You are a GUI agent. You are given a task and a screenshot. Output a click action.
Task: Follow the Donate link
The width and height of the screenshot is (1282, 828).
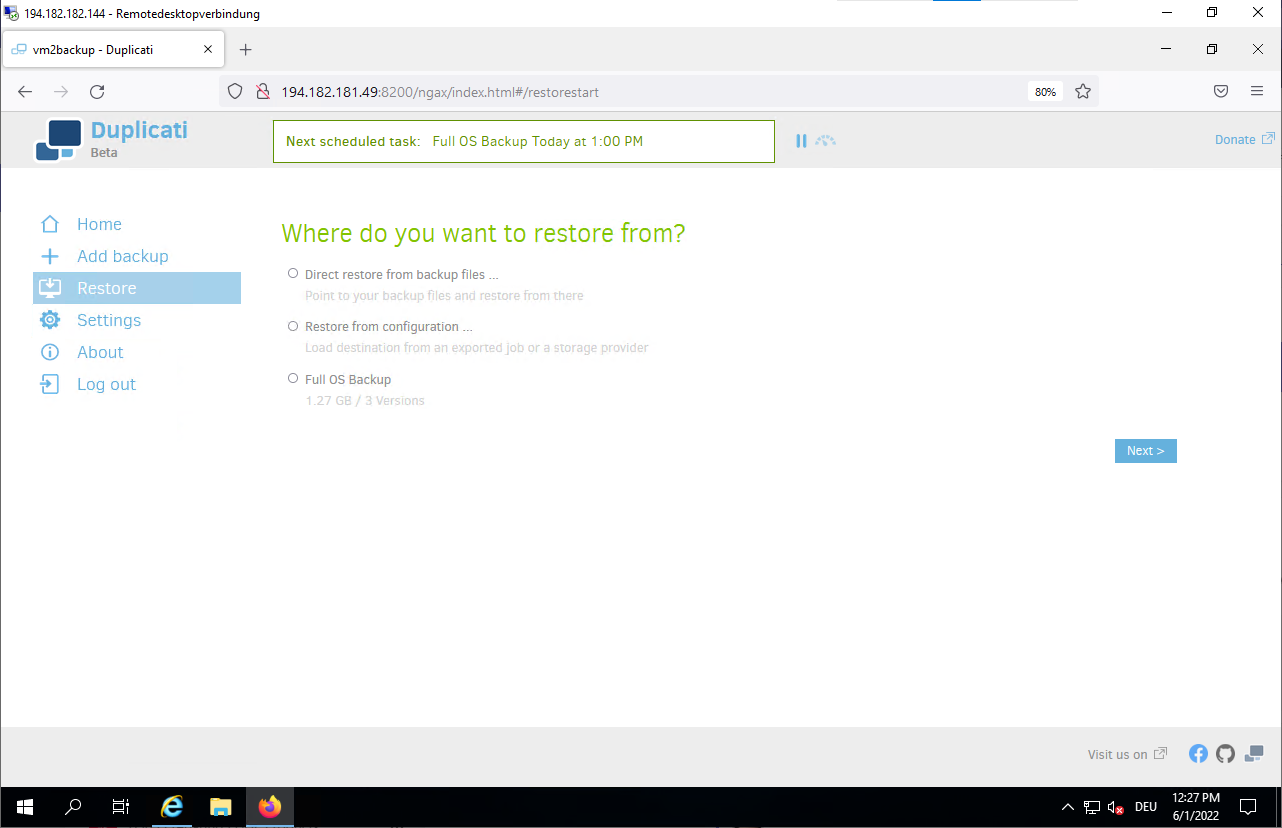(x=1235, y=140)
